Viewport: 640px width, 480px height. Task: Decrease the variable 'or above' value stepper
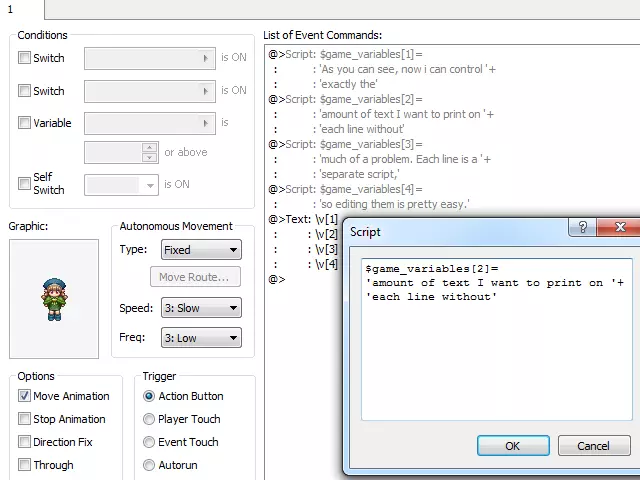[x=150, y=158]
